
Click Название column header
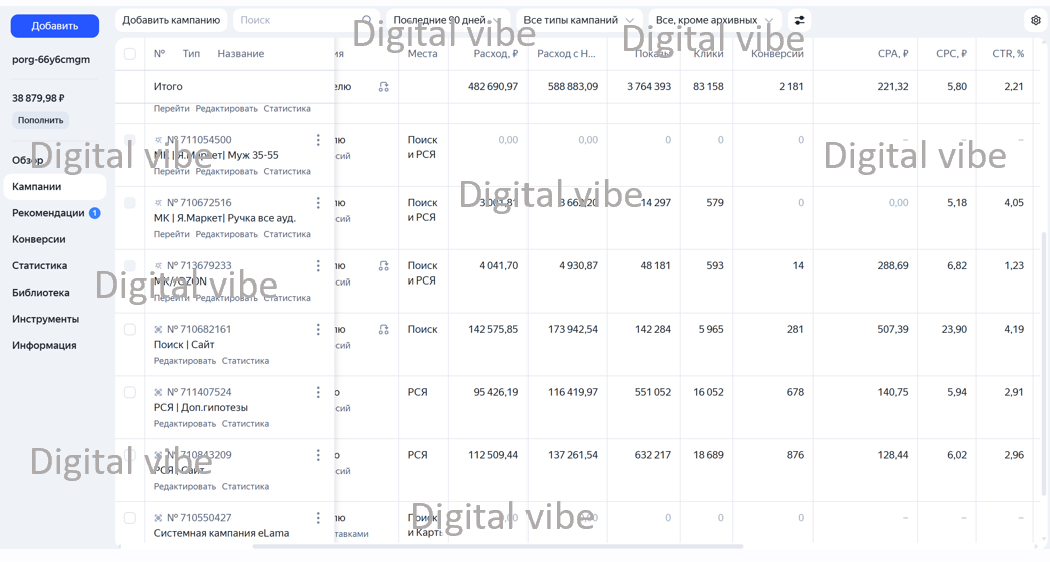click(240, 54)
